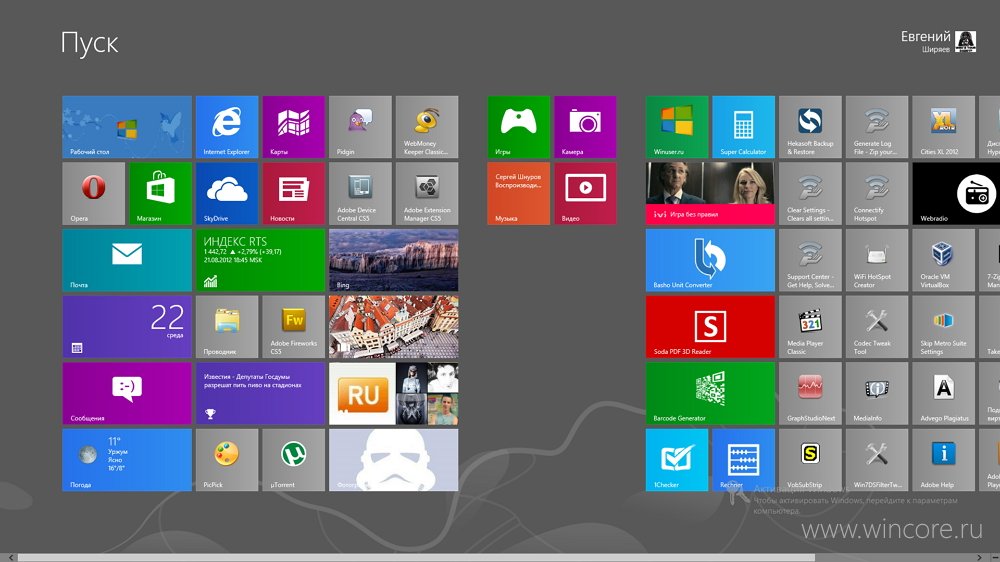Open Skip Metro Suite Settings tile

click(943, 327)
